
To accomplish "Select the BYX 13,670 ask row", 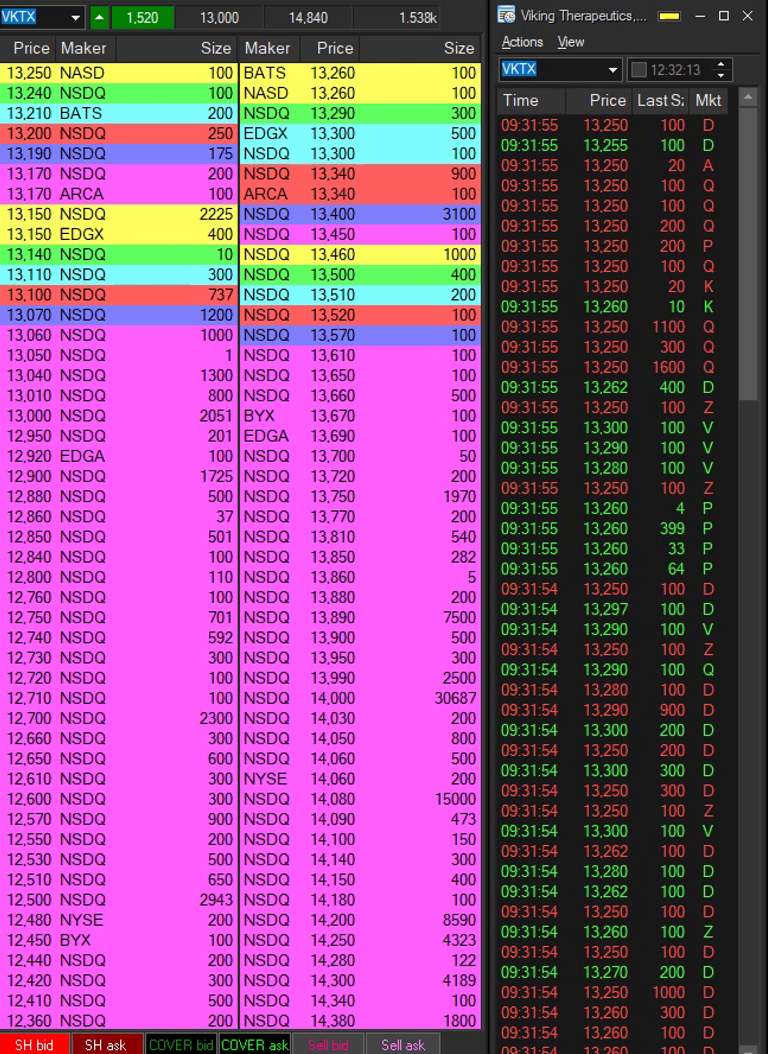I will tap(360, 415).
